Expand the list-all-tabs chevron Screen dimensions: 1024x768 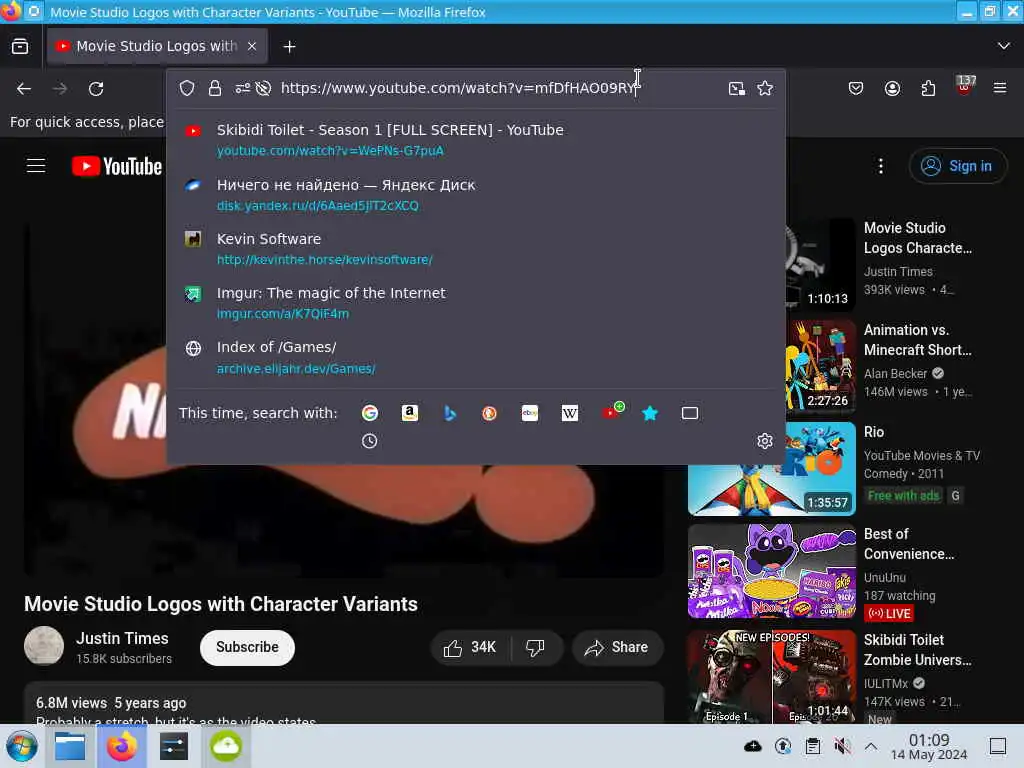(1004, 46)
